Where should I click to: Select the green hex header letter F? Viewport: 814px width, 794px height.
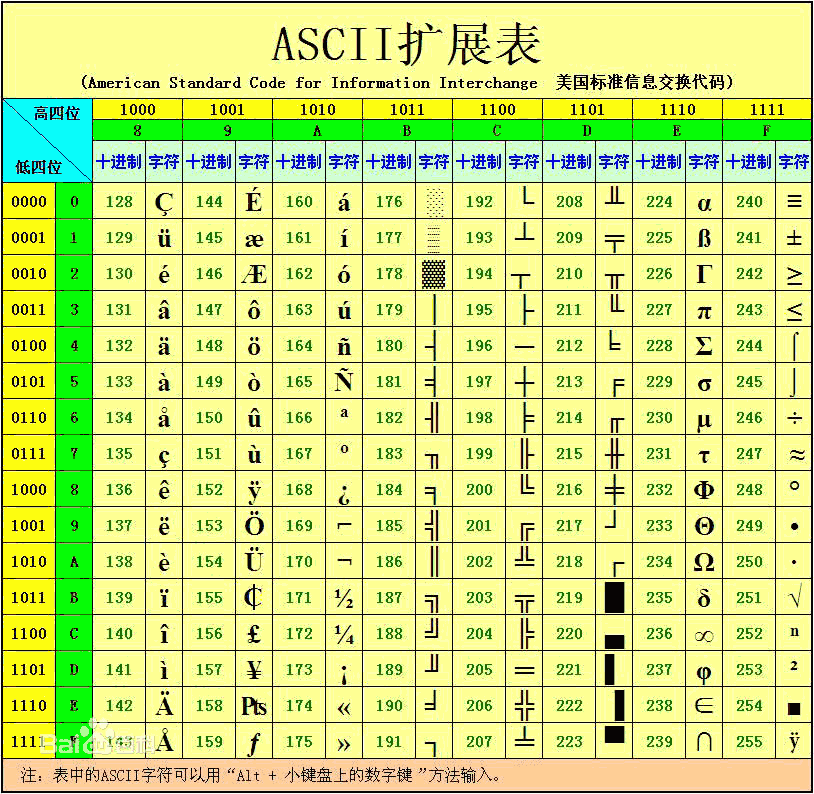click(767, 131)
